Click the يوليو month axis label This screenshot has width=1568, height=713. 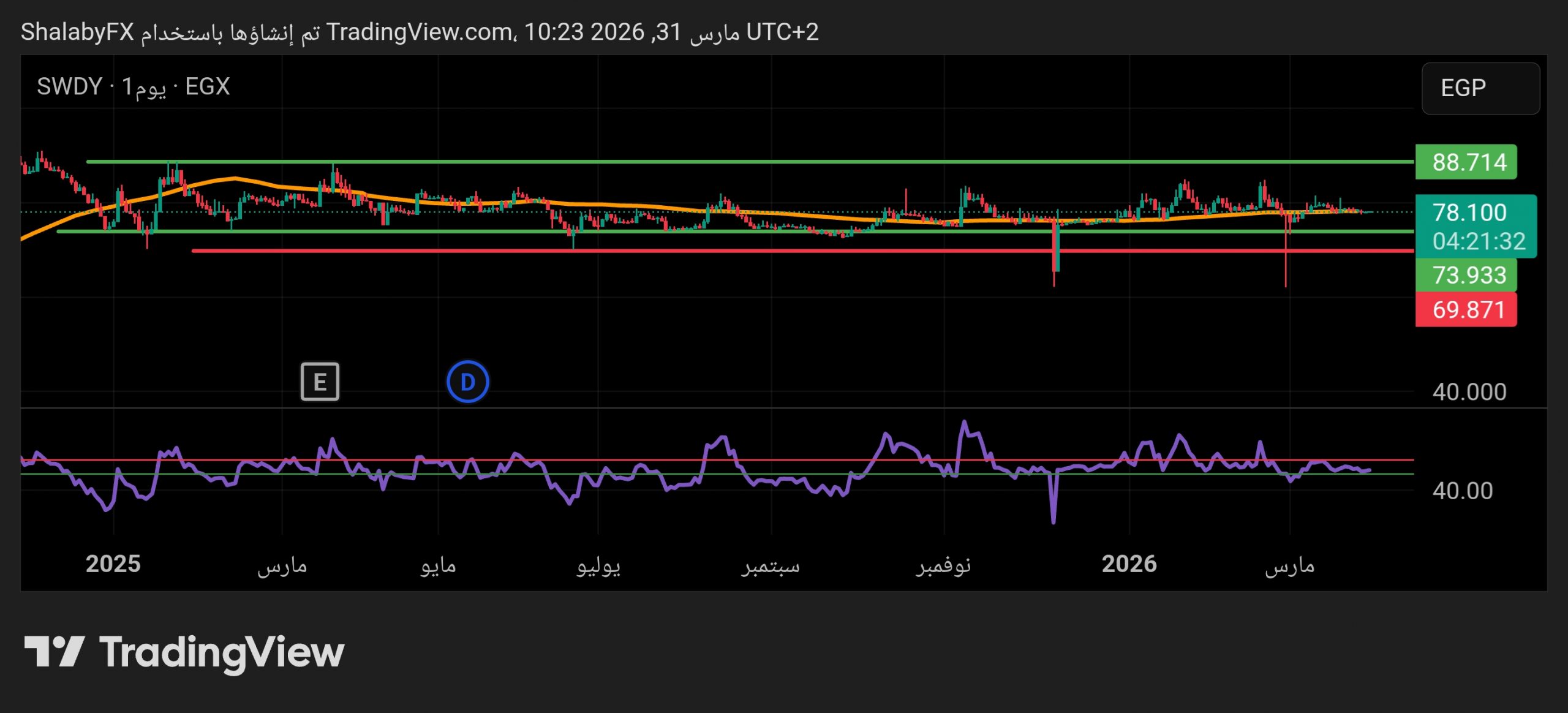[x=598, y=565]
